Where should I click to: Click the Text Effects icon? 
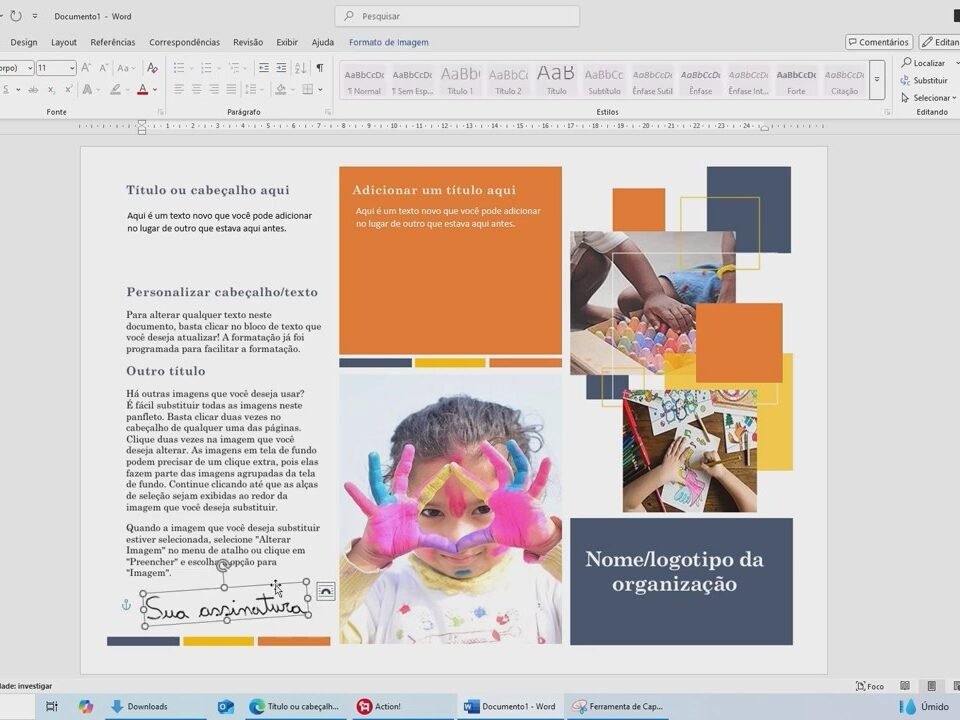pos(88,89)
